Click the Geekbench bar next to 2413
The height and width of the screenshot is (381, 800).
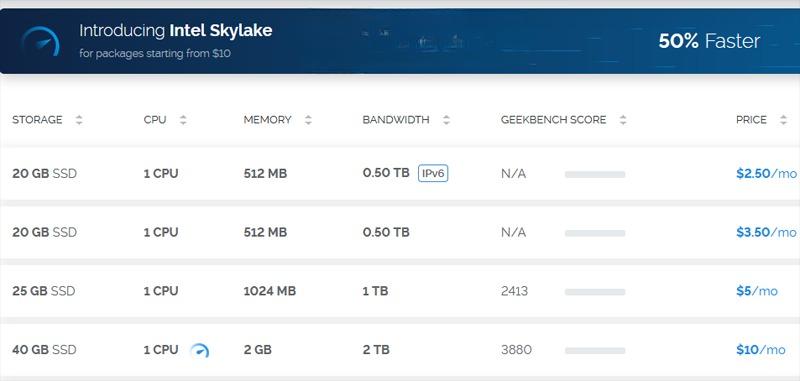point(595,292)
